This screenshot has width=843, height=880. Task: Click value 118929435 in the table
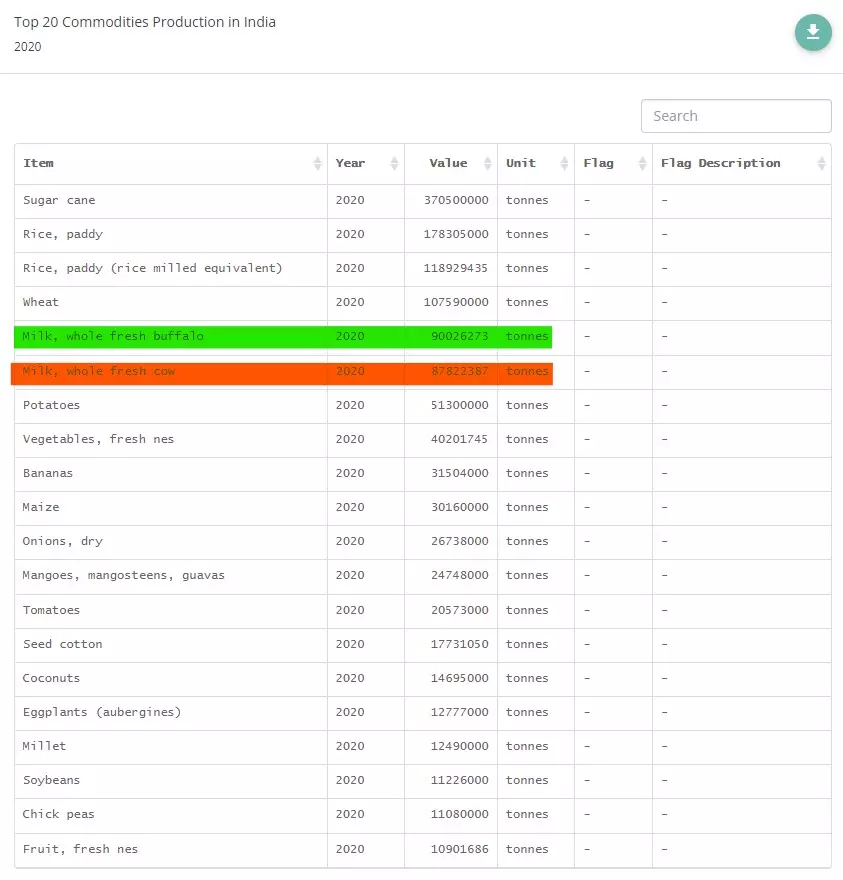pos(456,268)
